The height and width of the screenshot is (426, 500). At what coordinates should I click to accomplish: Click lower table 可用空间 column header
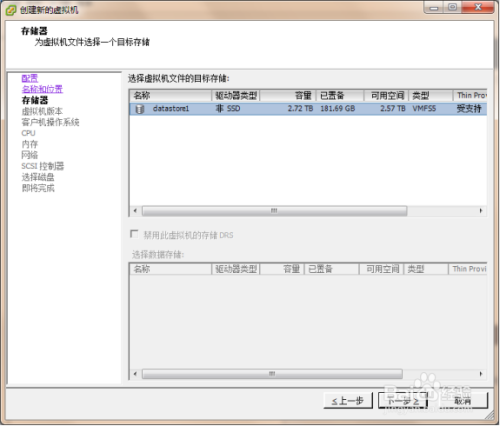pos(381,269)
